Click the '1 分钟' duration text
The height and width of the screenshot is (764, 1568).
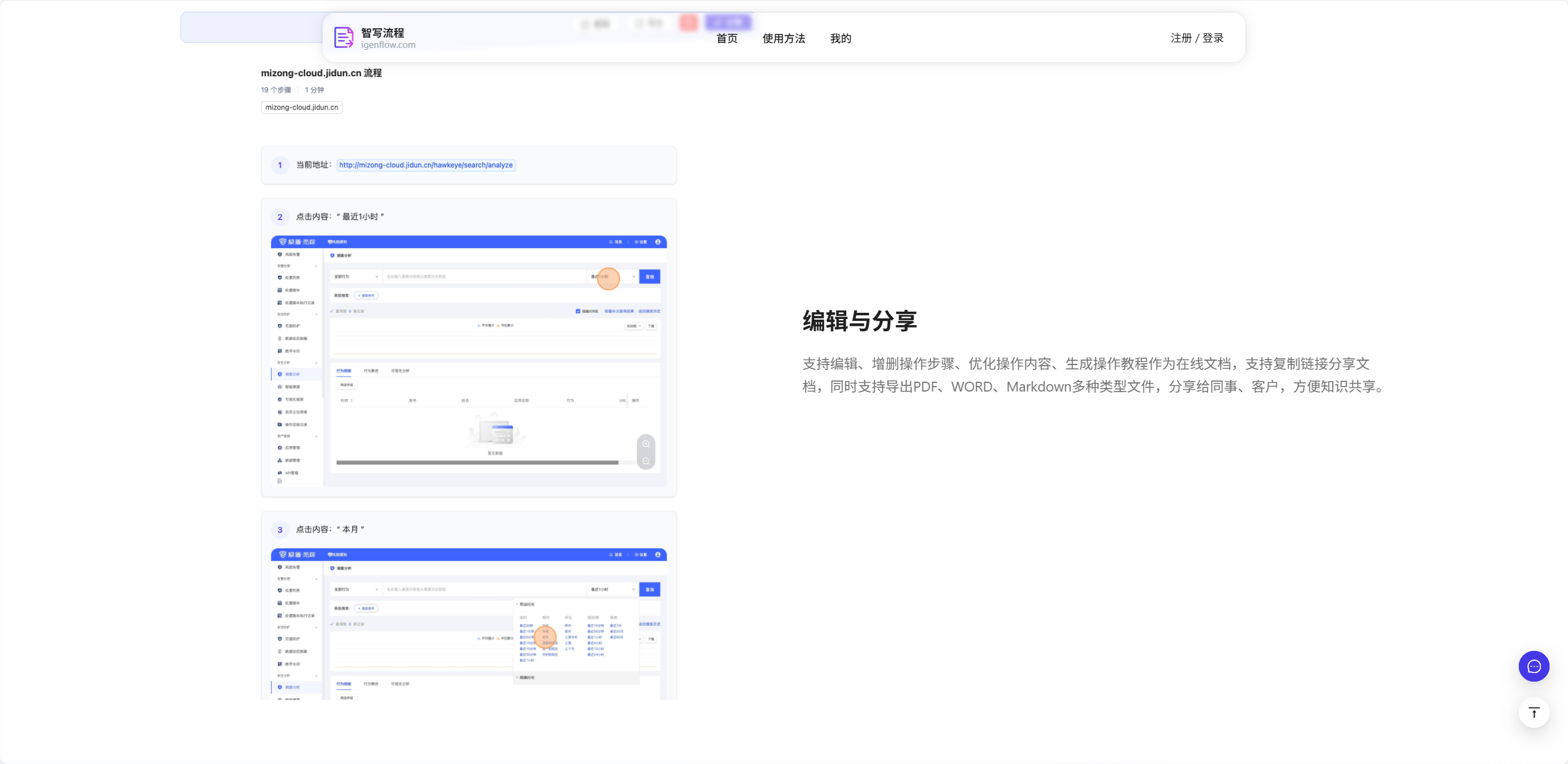click(x=314, y=90)
